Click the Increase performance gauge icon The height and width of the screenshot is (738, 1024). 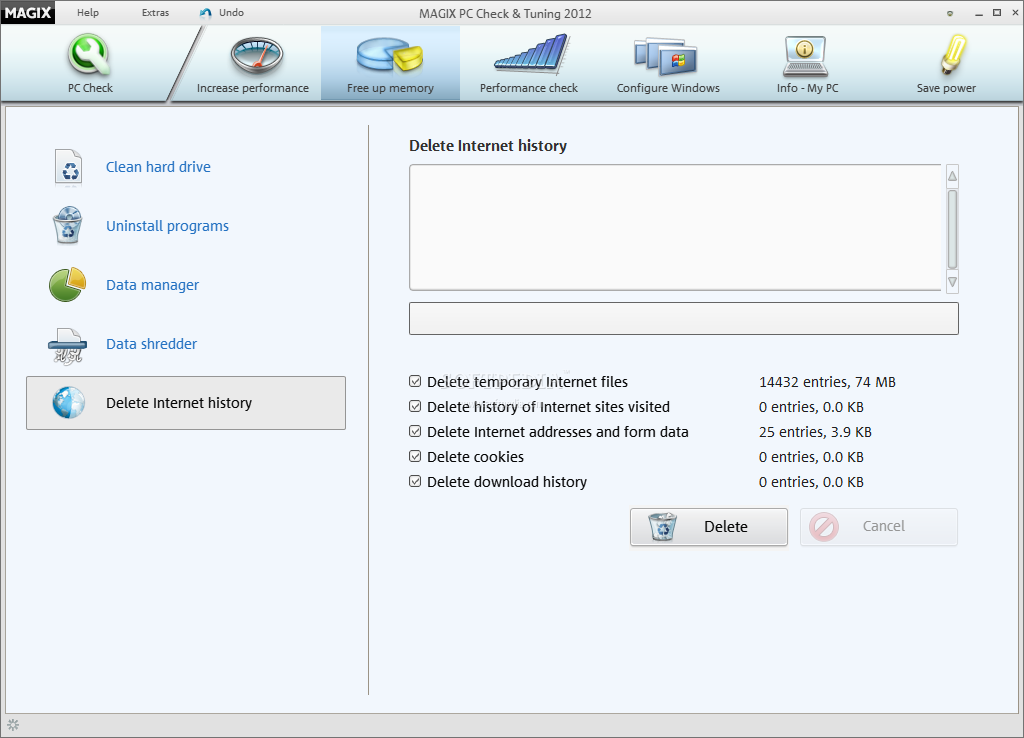point(257,56)
